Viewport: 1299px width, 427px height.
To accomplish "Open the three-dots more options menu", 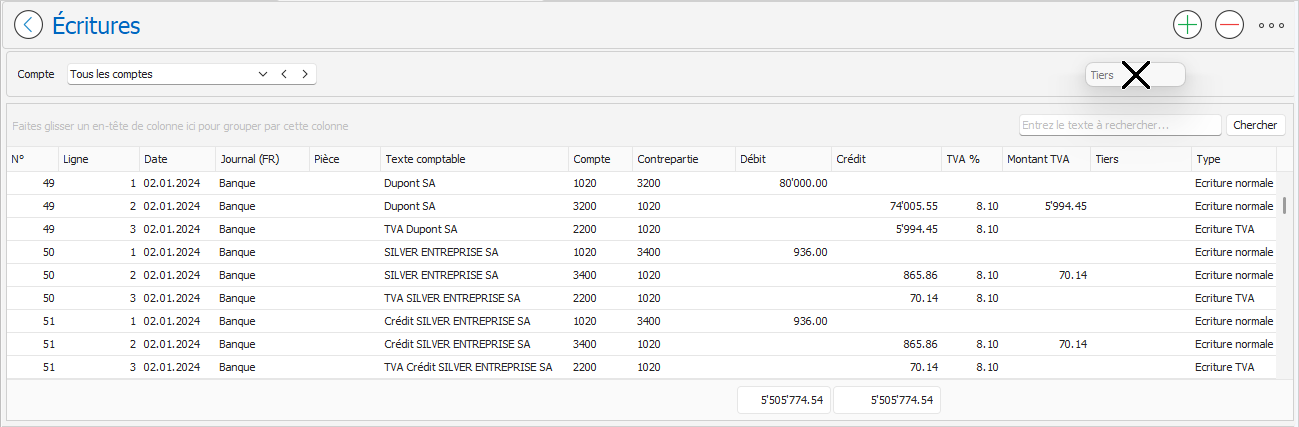I will (1271, 25).
